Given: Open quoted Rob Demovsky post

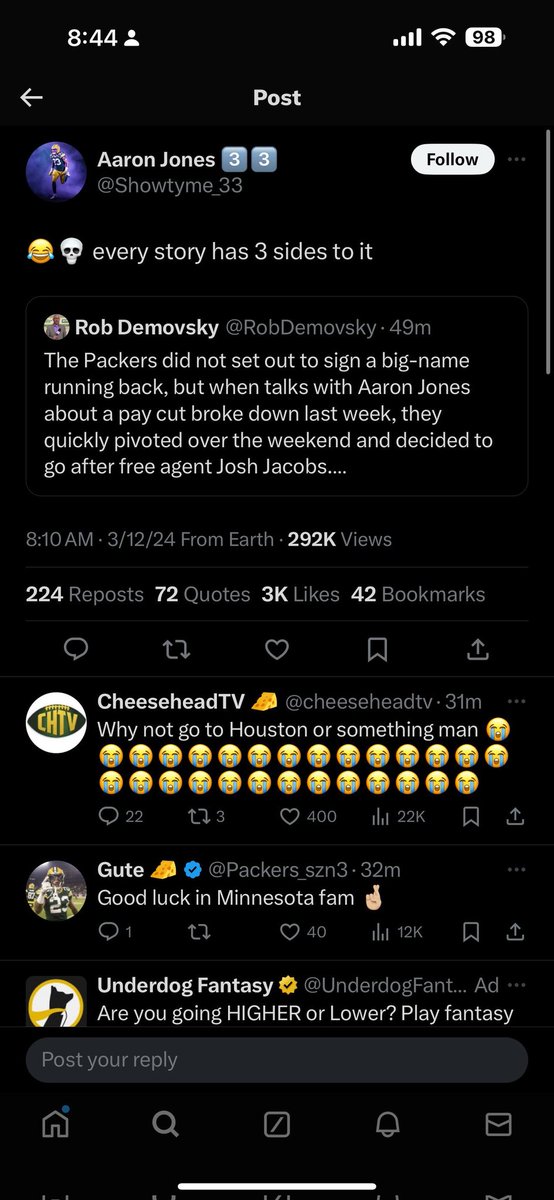Looking at the screenshot, I should click(277, 396).
